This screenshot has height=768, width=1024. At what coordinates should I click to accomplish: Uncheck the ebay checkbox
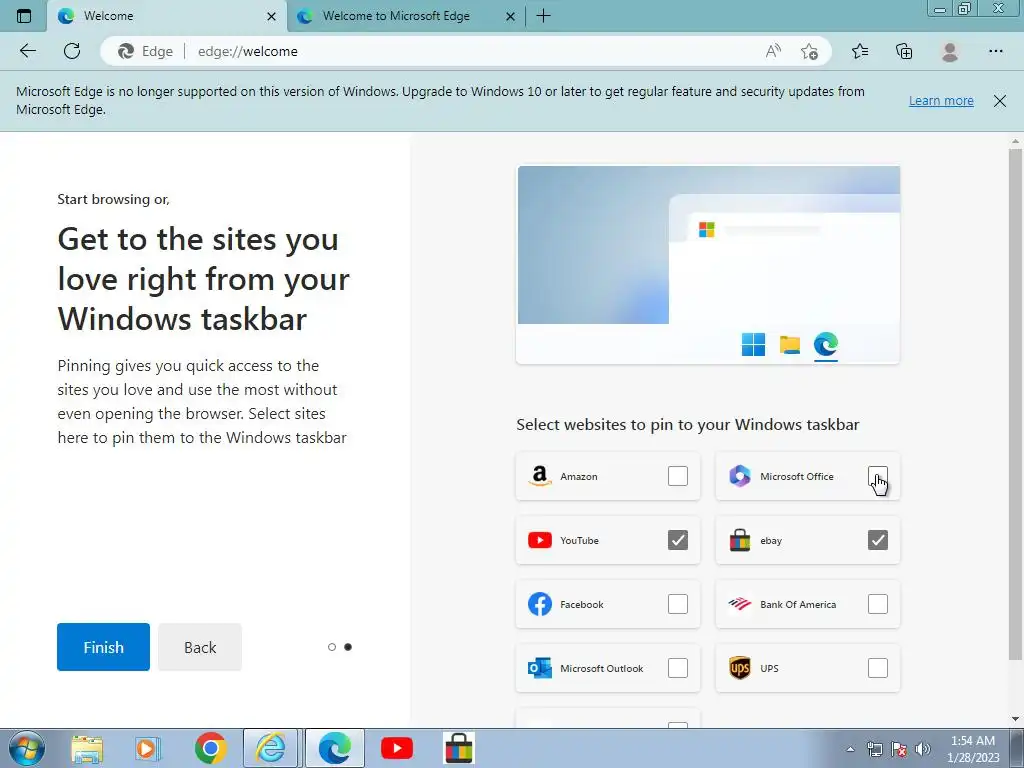878,540
